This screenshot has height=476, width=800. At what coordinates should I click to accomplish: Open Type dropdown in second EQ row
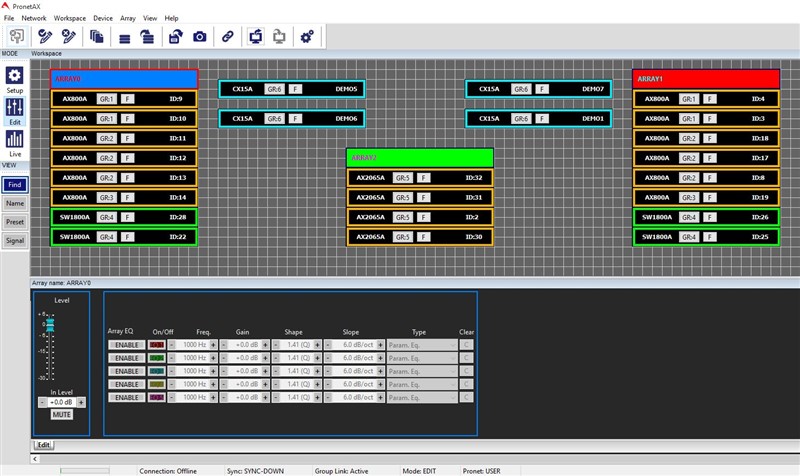(422, 358)
